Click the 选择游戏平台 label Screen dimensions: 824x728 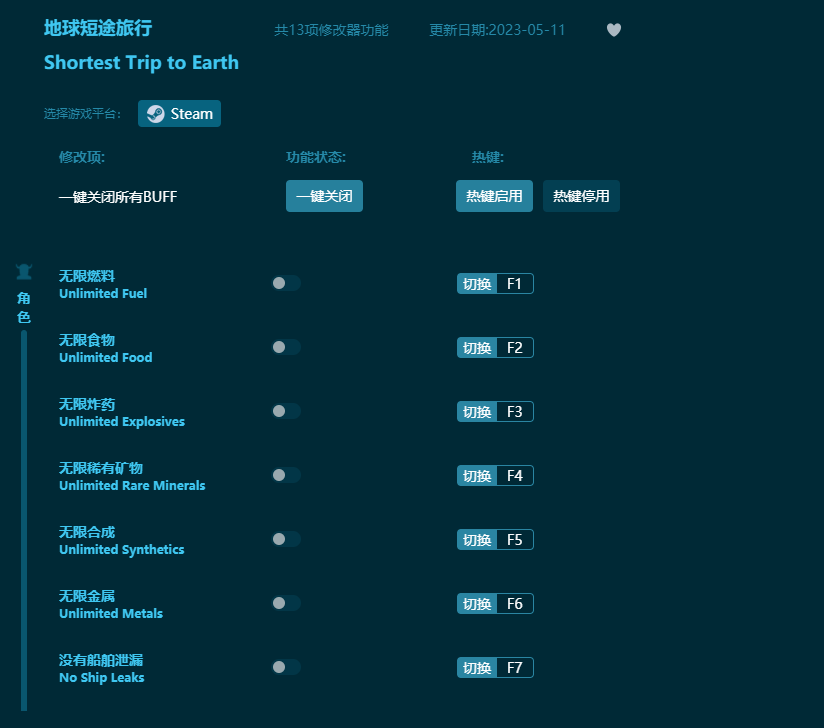click(83, 114)
